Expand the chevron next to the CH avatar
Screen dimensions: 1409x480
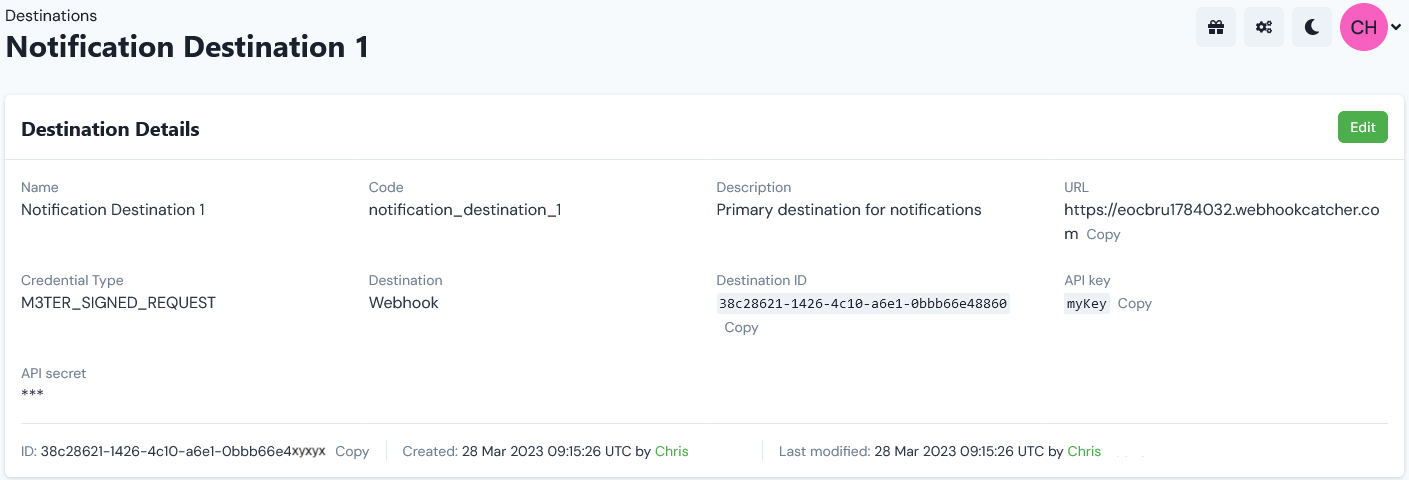[1396, 28]
